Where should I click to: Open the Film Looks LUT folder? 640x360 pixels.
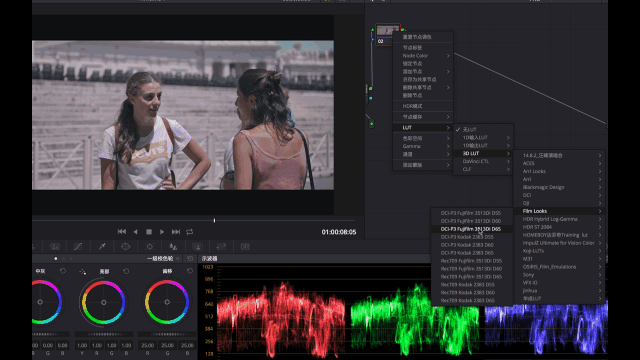(x=559, y=211)
